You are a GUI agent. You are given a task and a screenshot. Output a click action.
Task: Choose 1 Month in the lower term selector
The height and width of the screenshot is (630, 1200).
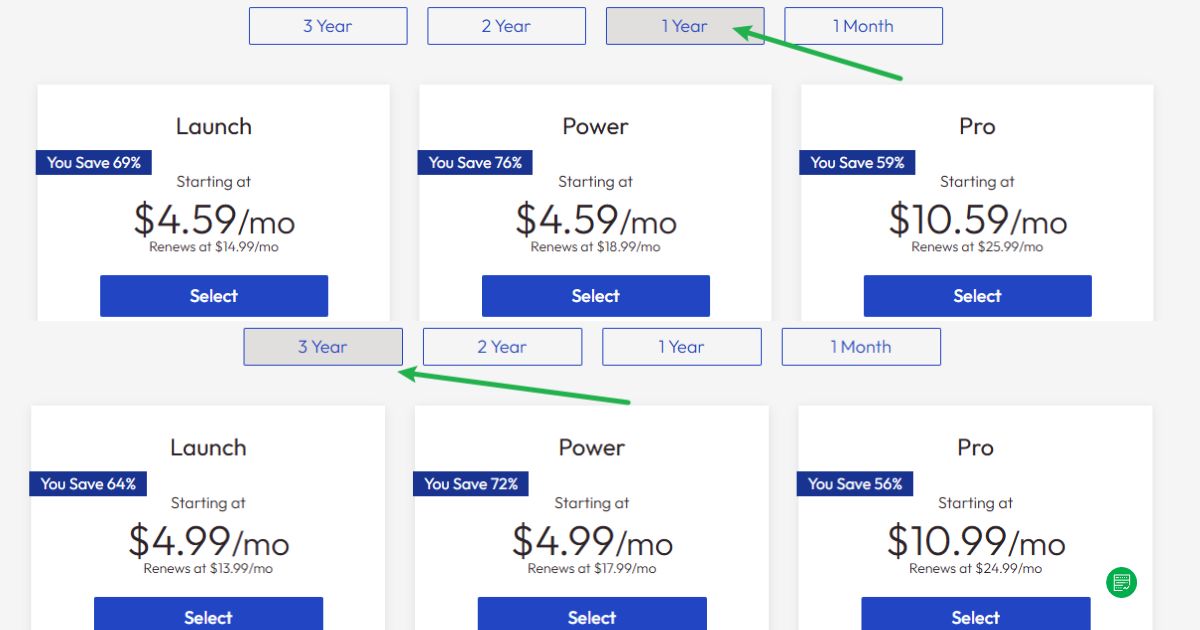[x=860, y=346]
